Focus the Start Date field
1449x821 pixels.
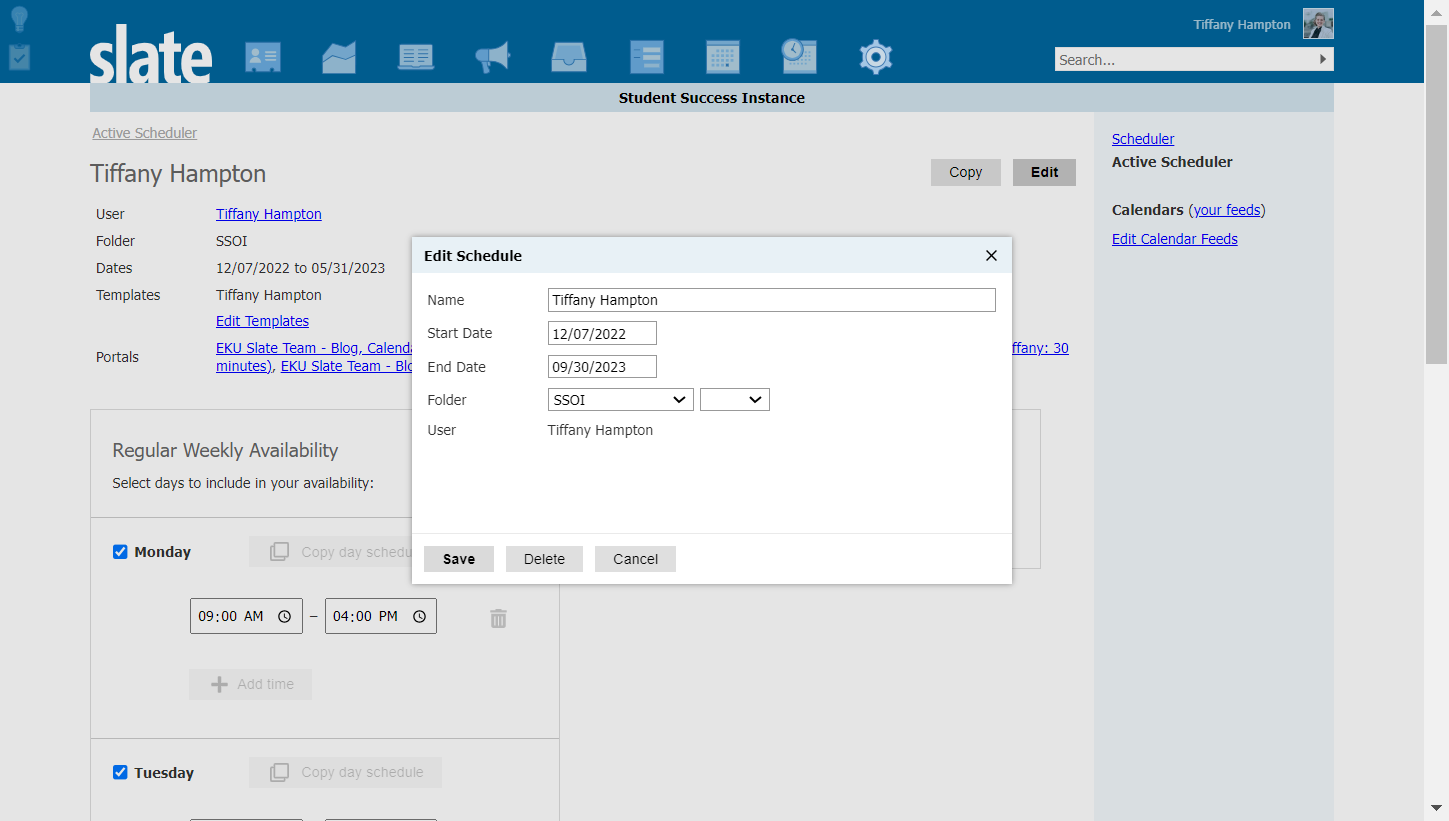(603, 333)
